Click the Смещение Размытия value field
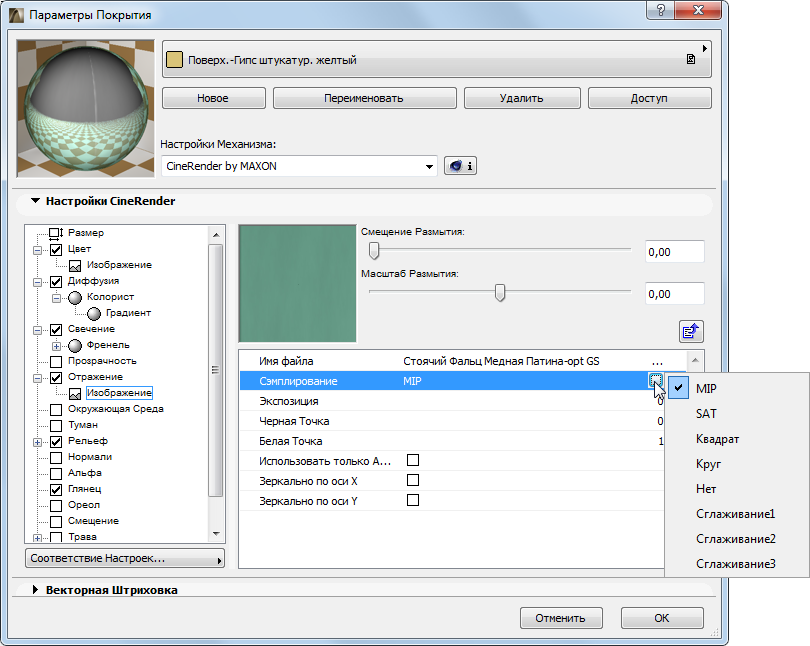 tap(674, 252)
